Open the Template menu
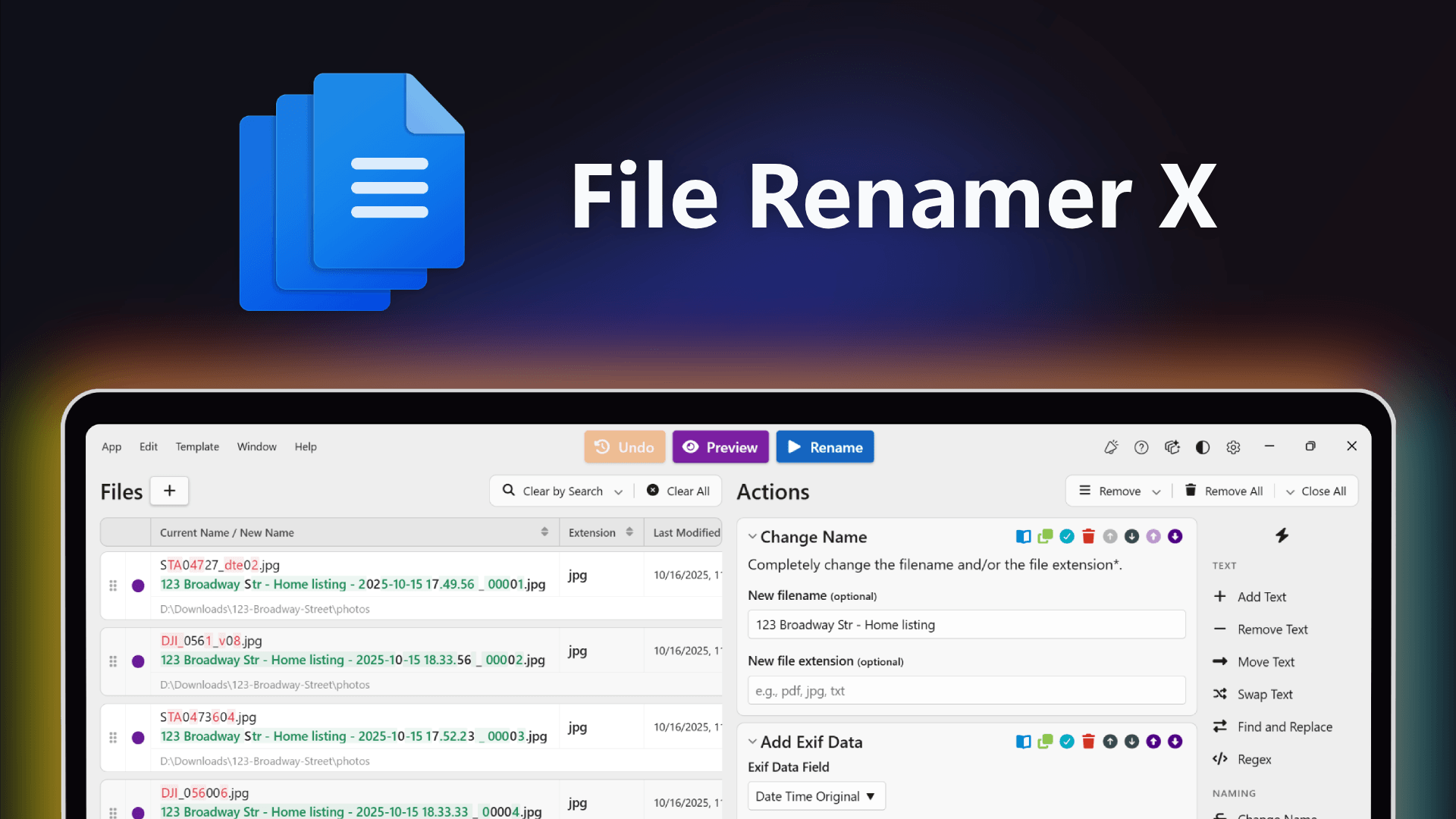 tap(197, 447)
